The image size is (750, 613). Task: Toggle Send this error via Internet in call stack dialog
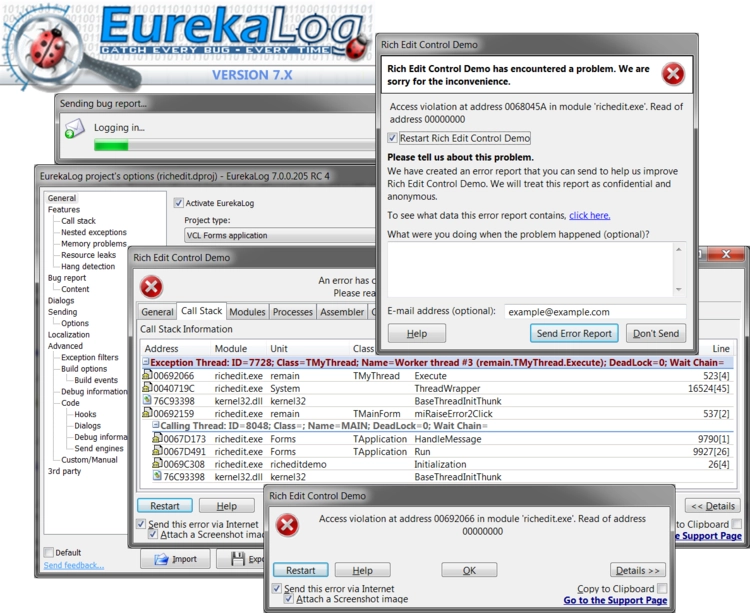(141, 524)
